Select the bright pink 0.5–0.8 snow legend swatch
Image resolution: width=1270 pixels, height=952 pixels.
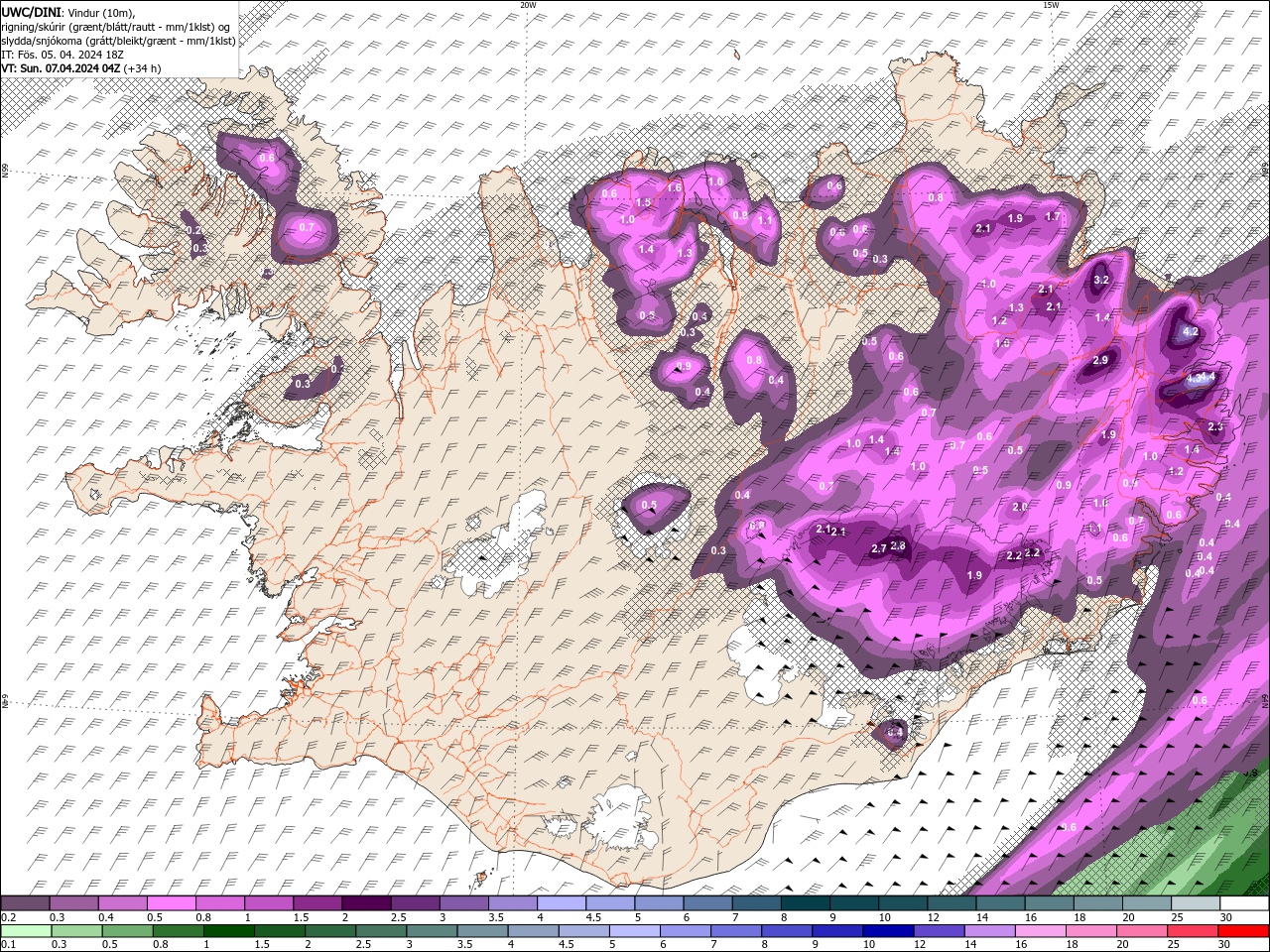[171, 902]
